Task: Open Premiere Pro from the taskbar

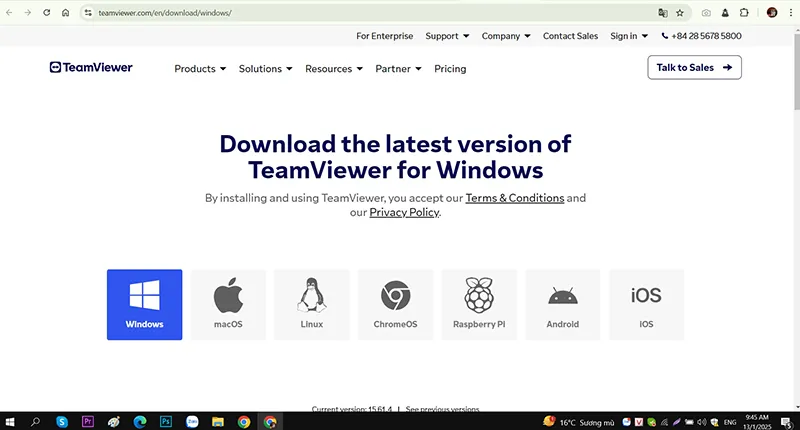Action: coord(88,422)
